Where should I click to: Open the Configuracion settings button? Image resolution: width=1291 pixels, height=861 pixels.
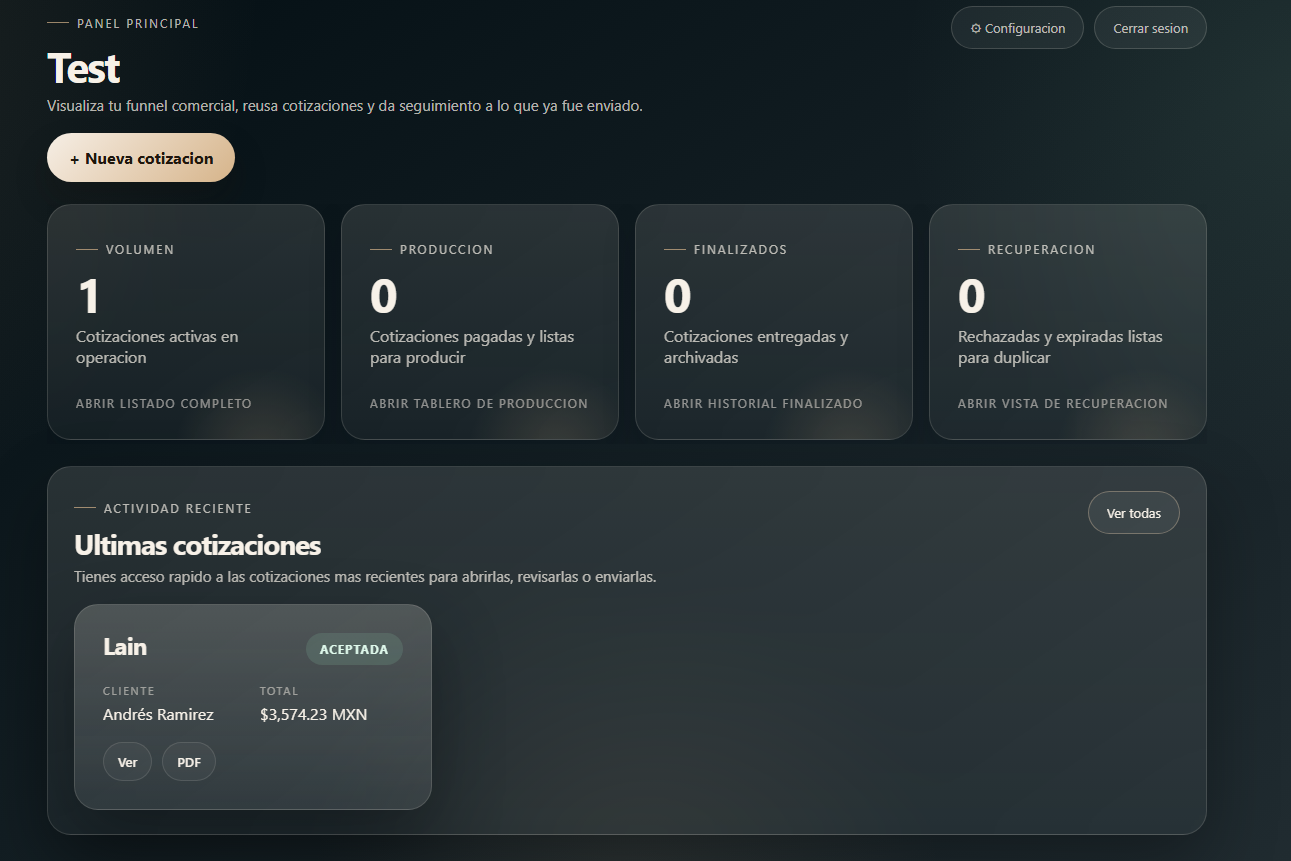(1017, 28)
